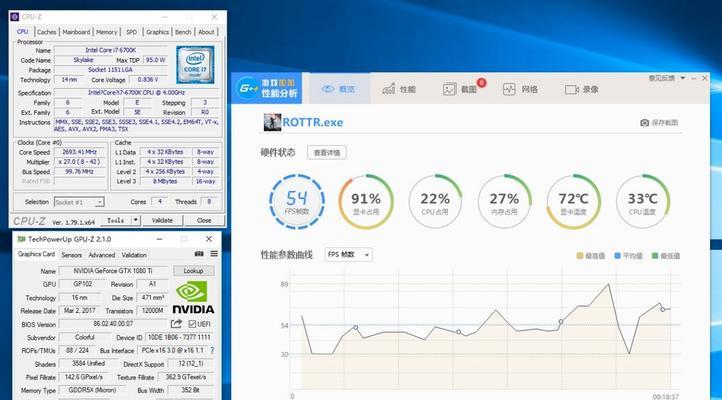Switch to the Sensors tab in GPU-Z

click(x=71, y=255)
